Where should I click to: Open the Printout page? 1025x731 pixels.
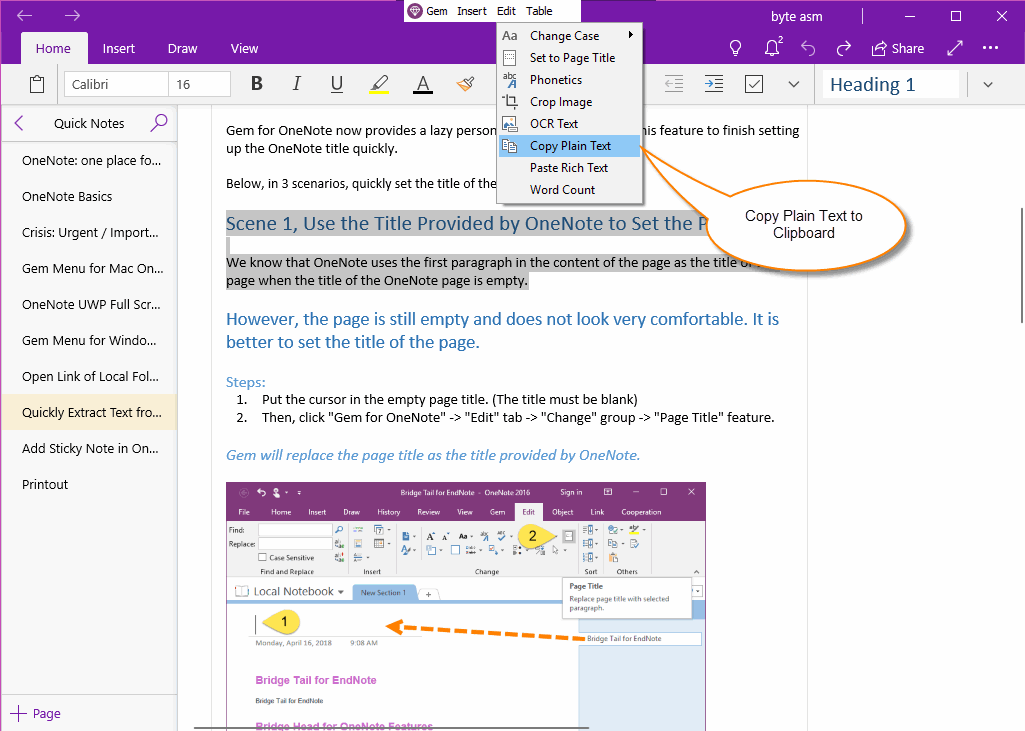coord(90,484)
